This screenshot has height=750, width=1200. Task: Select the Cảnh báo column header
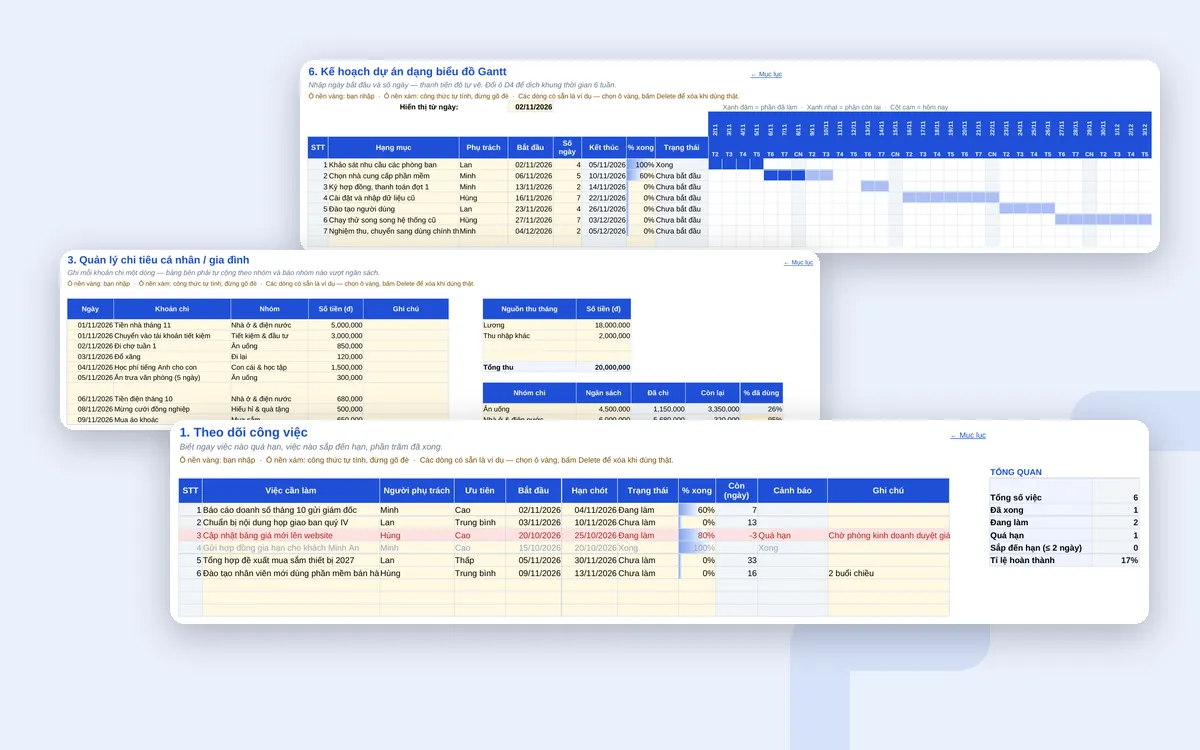(792, 491)
